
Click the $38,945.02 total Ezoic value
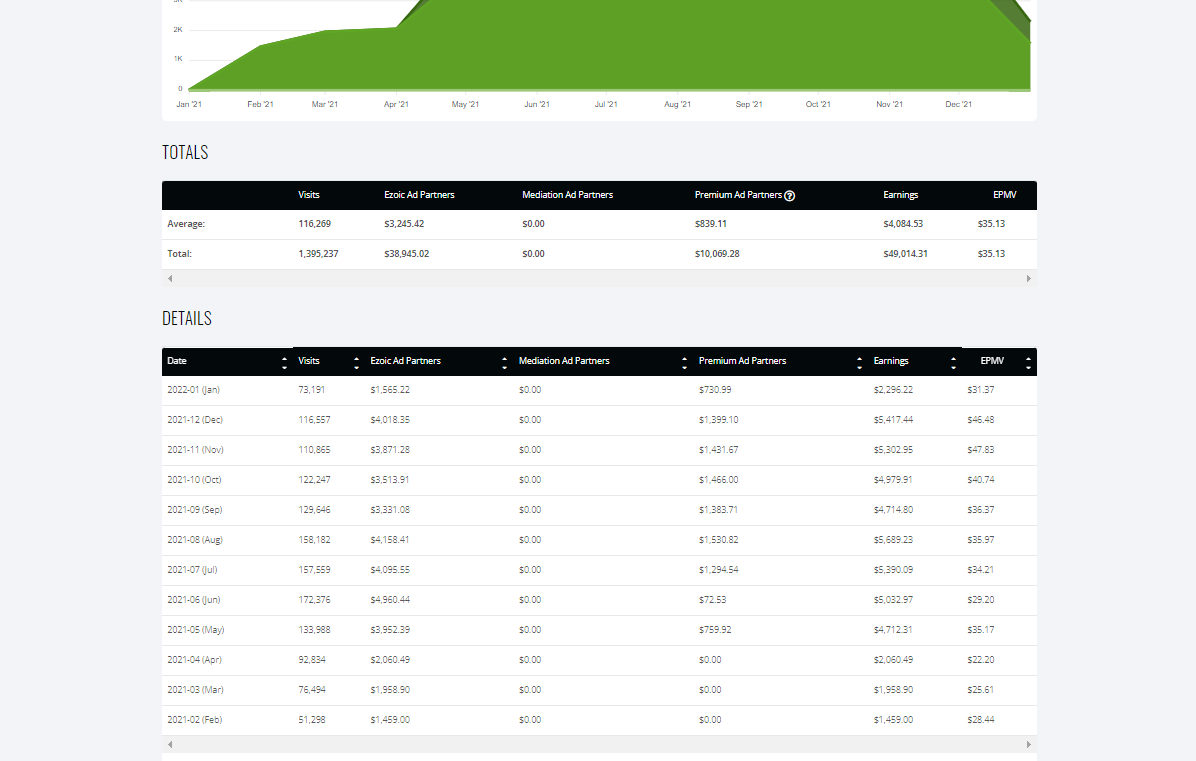point(407,254)
